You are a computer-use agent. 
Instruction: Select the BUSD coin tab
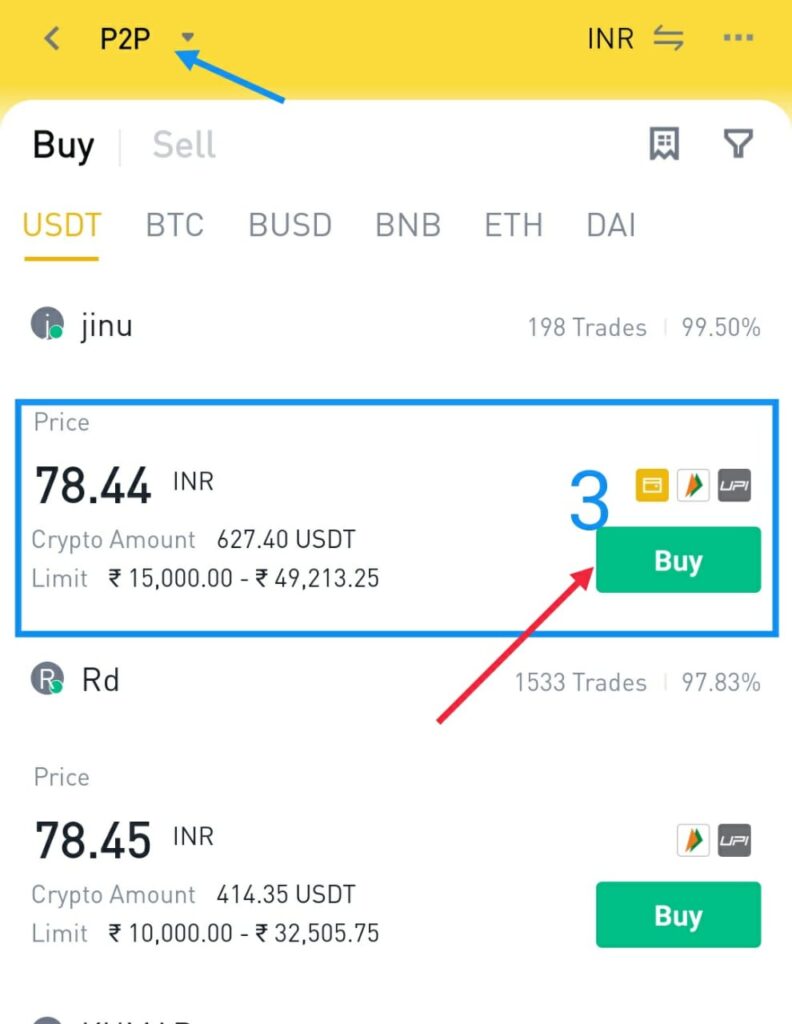coord(290,225)
